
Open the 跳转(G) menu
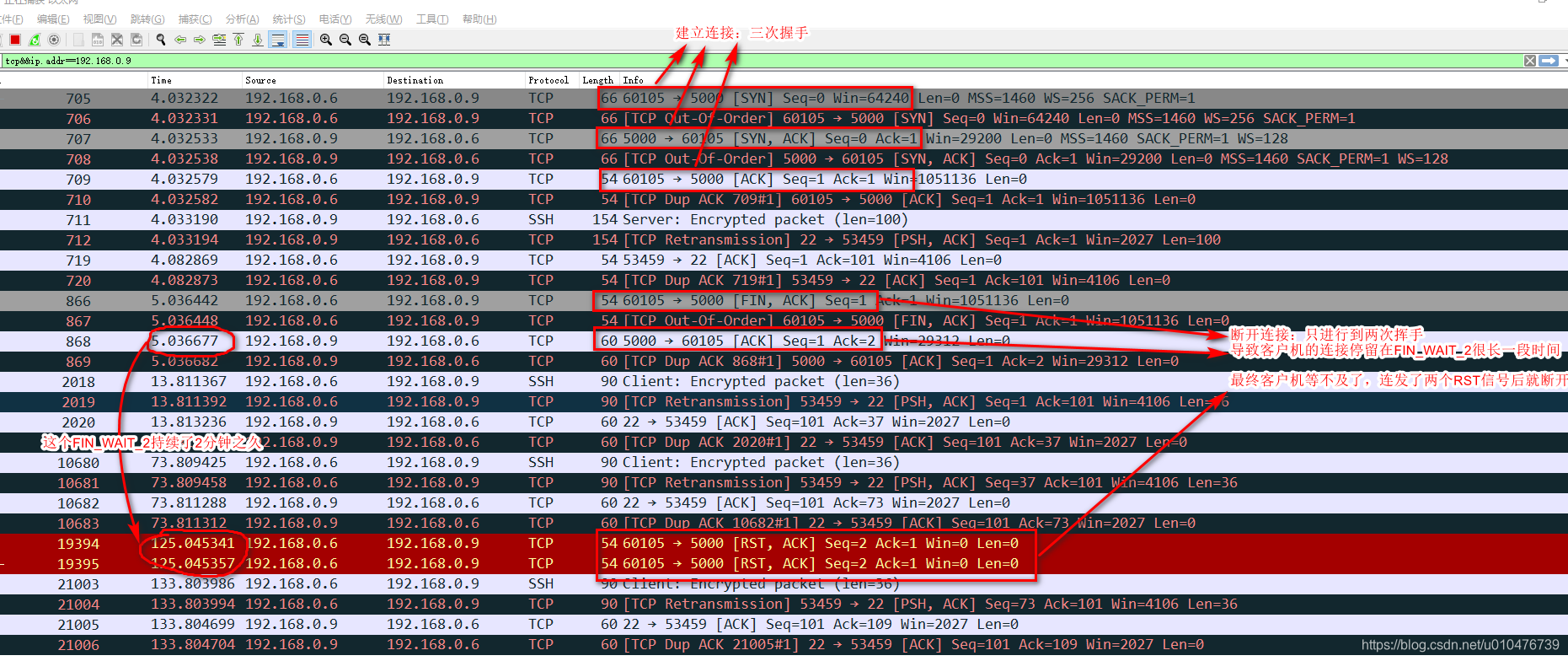pyautogui.click(x=147, y=19)
